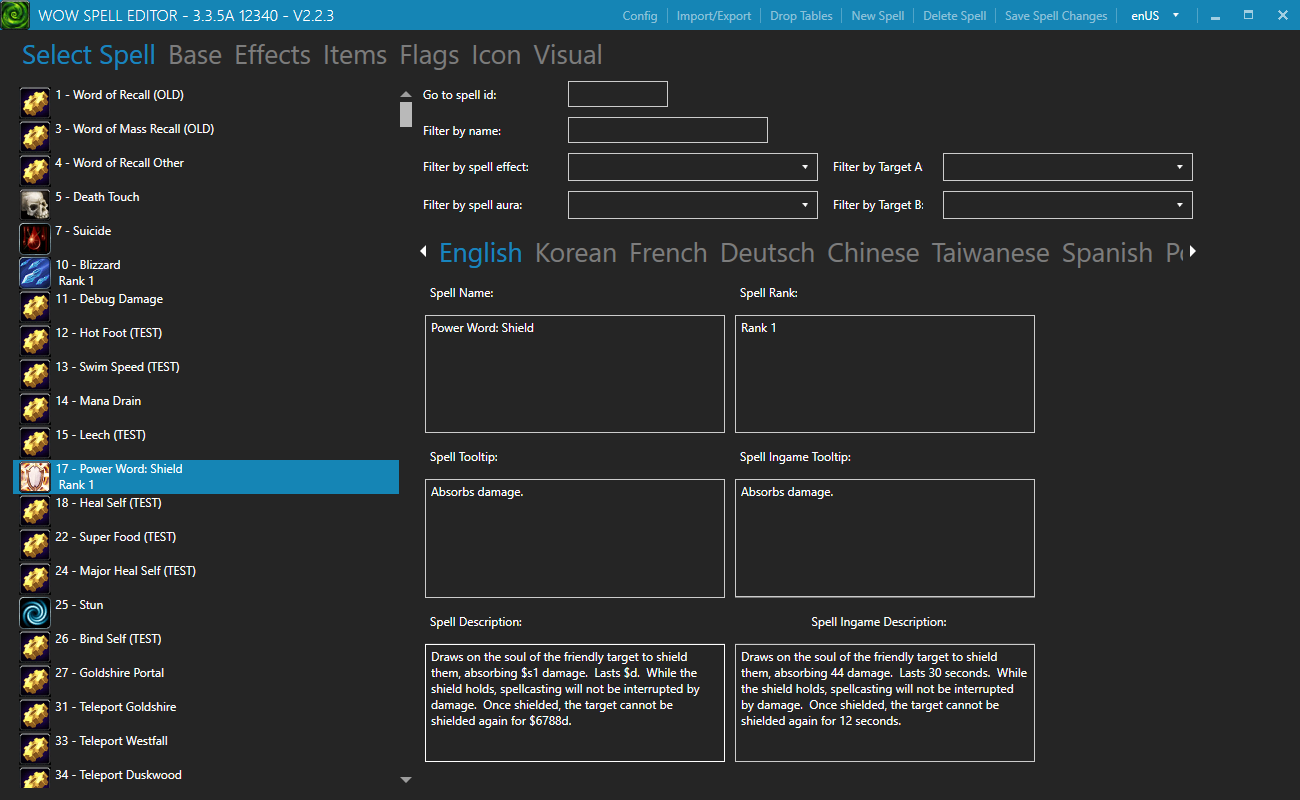Open the Filter by Target A dropdown

click(1068, 167)
